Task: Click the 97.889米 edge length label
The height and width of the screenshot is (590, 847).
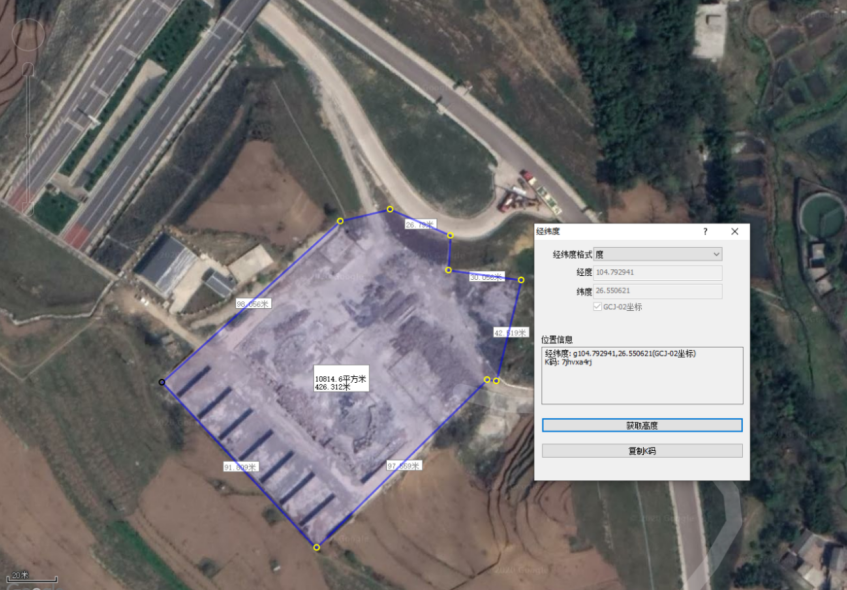Action: [403, 465]
